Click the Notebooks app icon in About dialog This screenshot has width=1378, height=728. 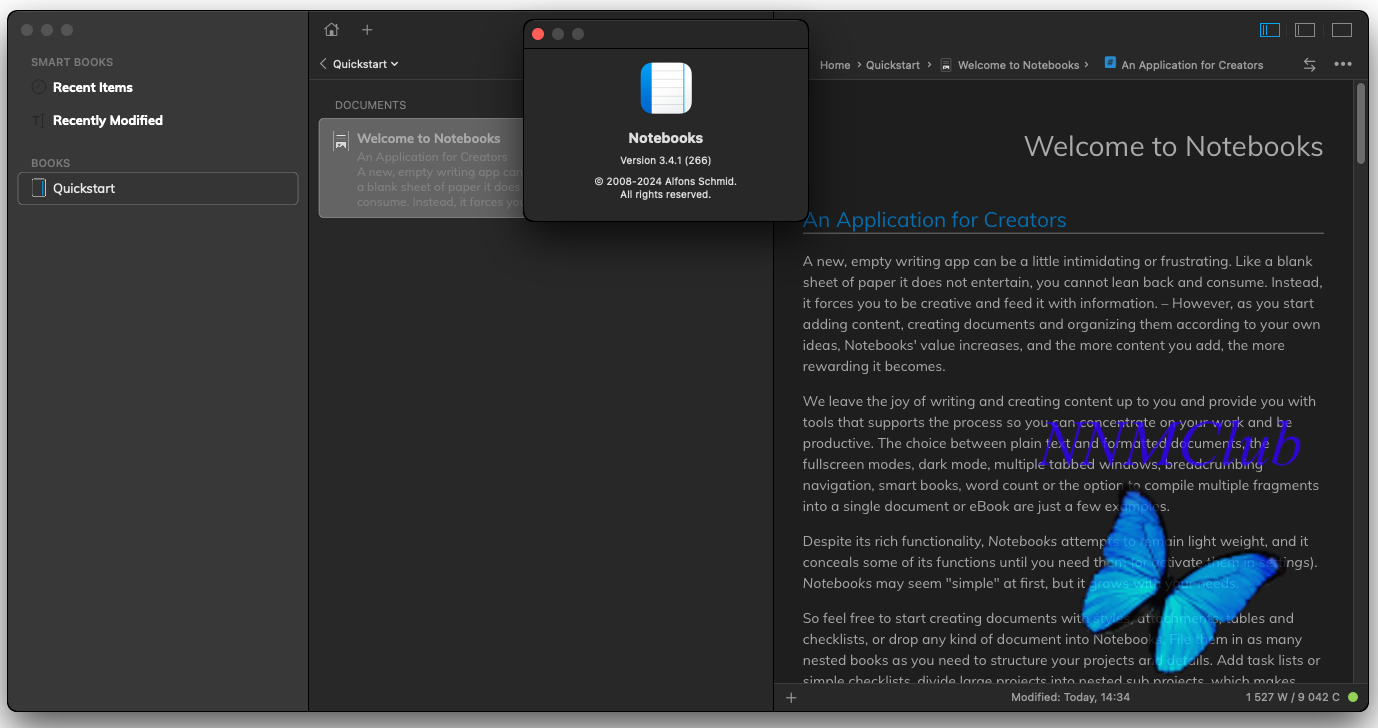click(x=666, y=88)
